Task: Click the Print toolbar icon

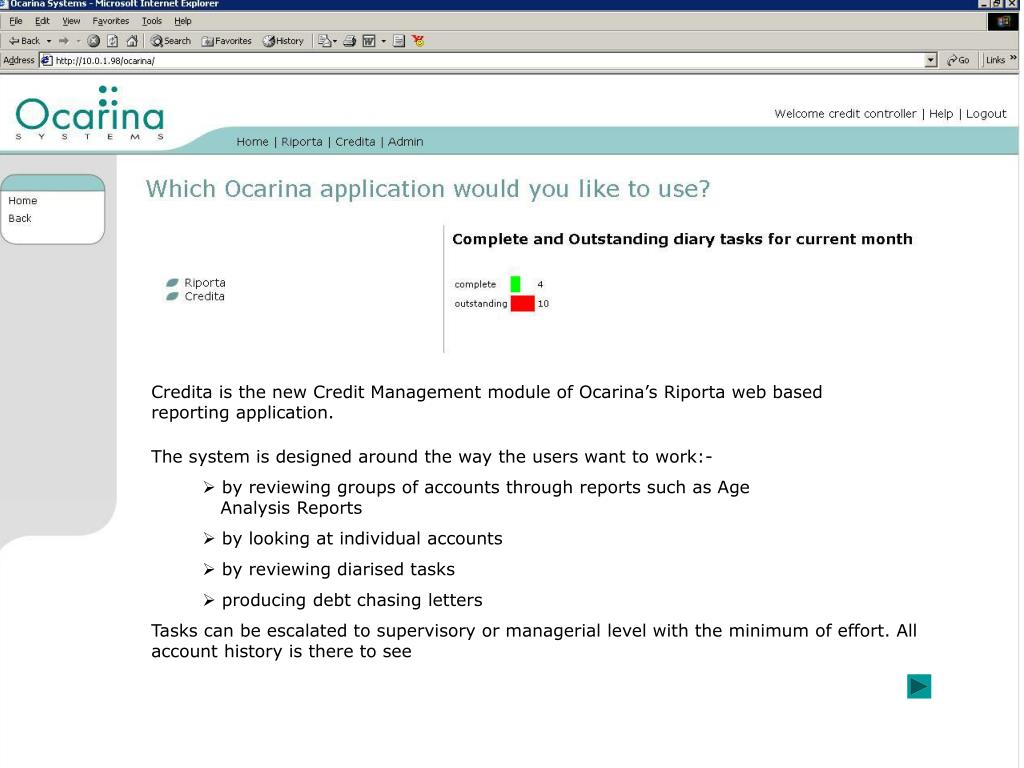Action: (349, 41)
